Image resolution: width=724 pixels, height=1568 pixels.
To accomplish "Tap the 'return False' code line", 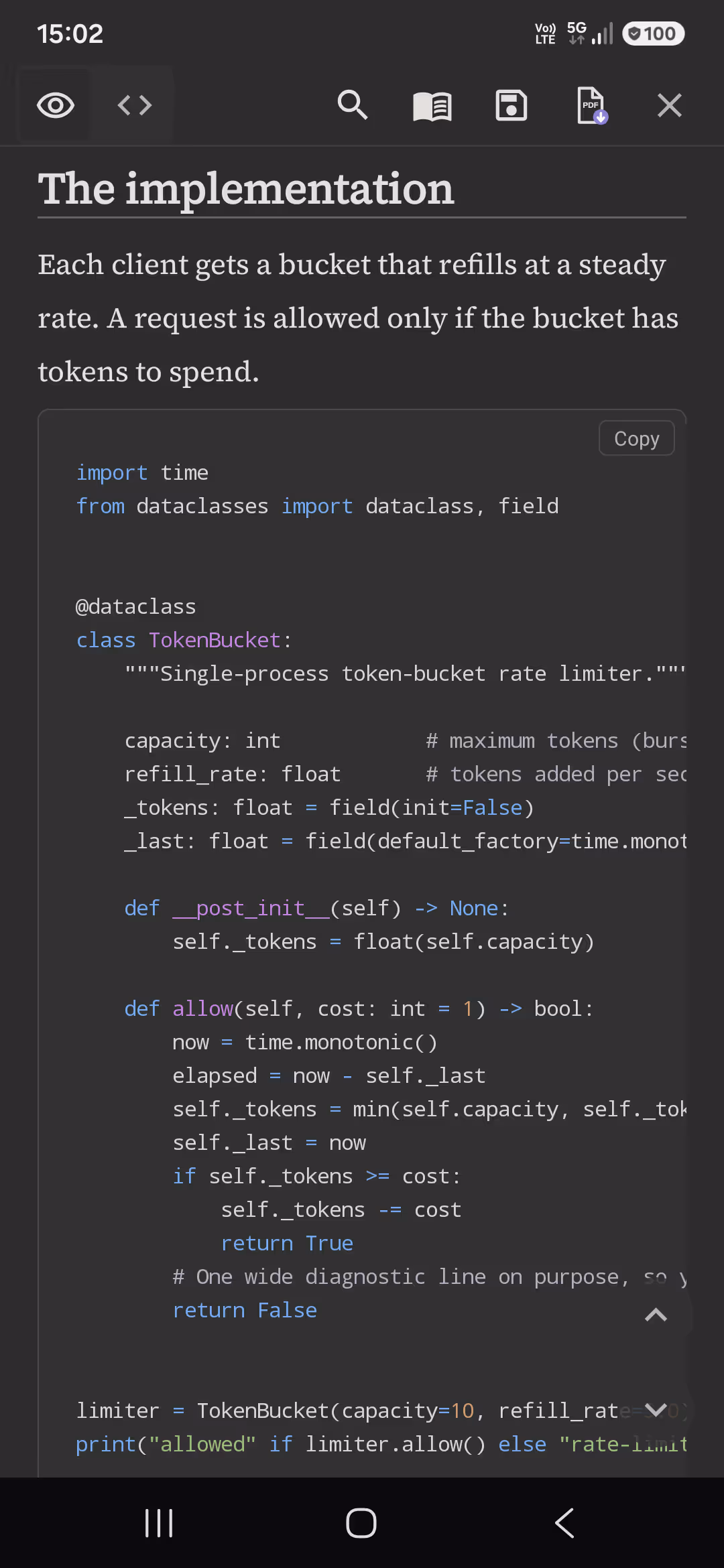I will click(x=245, y=1310).
